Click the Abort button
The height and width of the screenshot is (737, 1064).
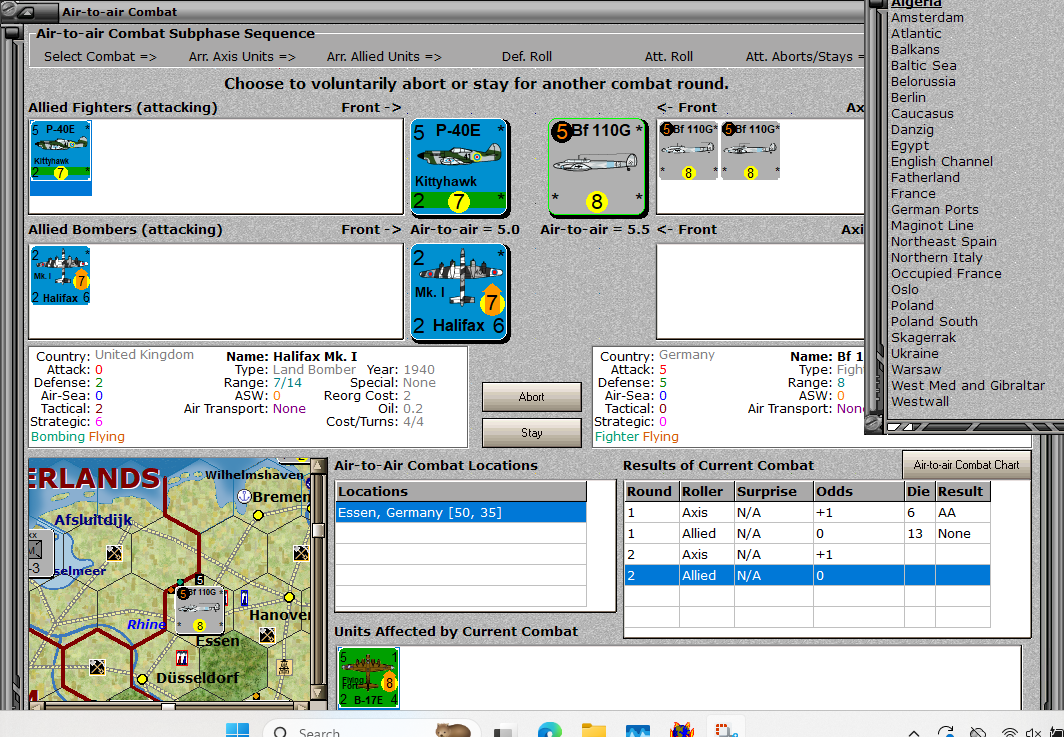[531, 397]
